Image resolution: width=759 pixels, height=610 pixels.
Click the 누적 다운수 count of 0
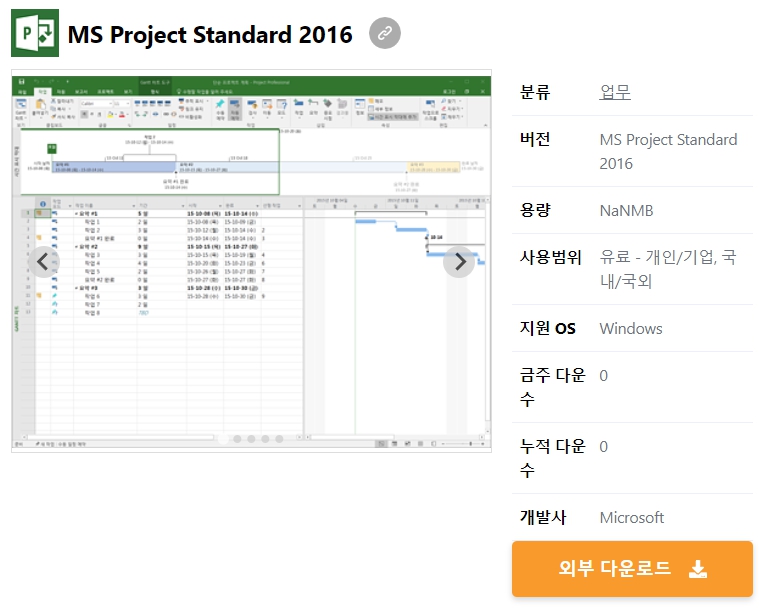point(604,446)
